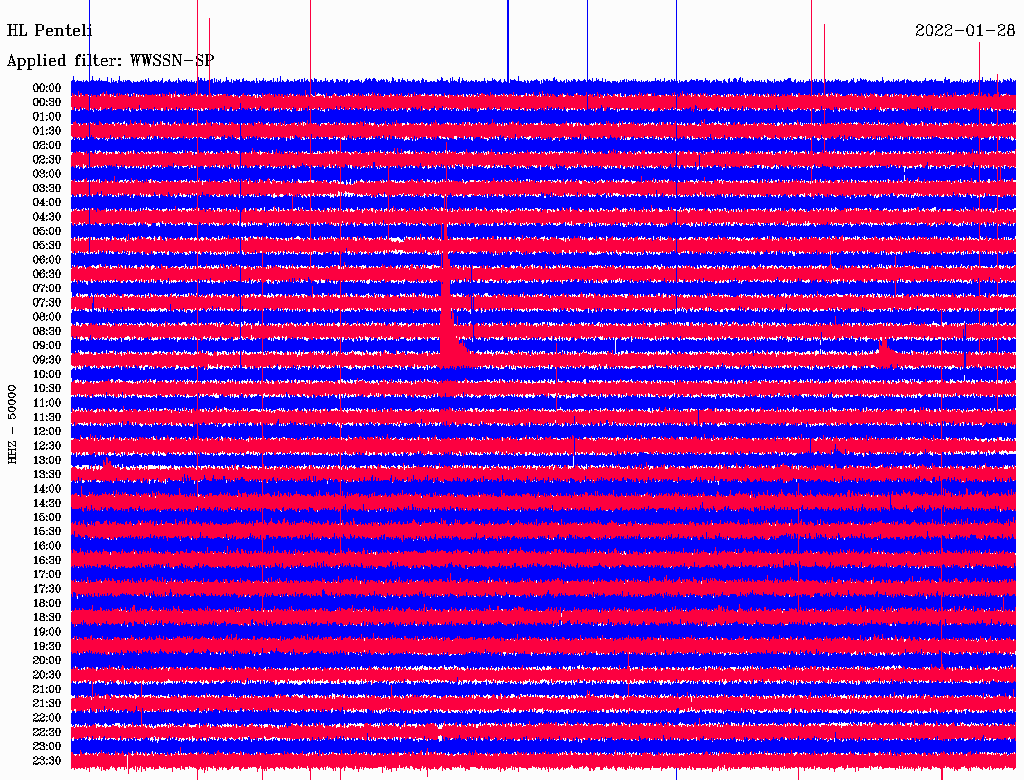Select the 21:00 time label
Viewport: 1024px width, 780px height.
coord(47,689)
